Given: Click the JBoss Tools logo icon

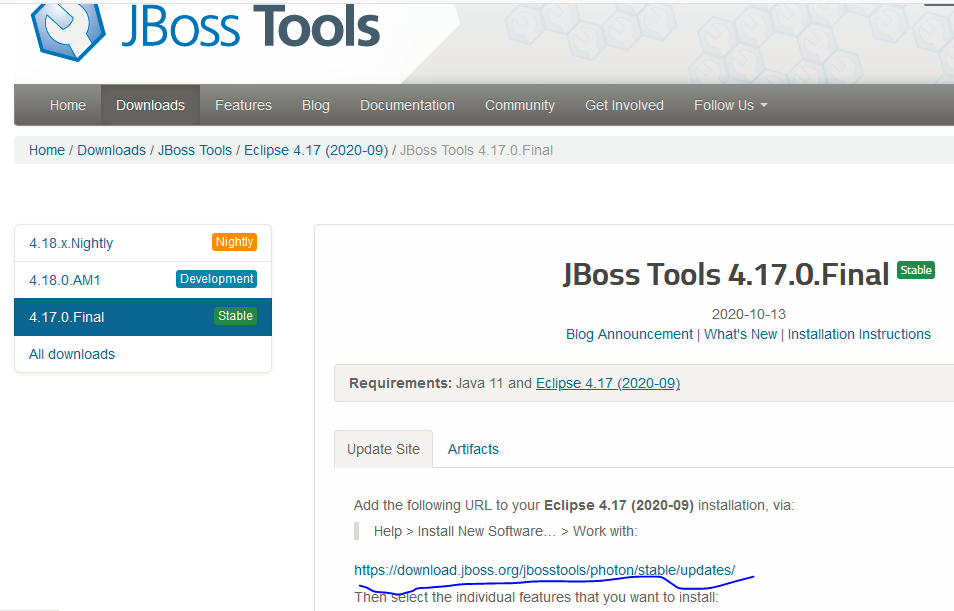Looking at the screenshot, I should (68, 30).
